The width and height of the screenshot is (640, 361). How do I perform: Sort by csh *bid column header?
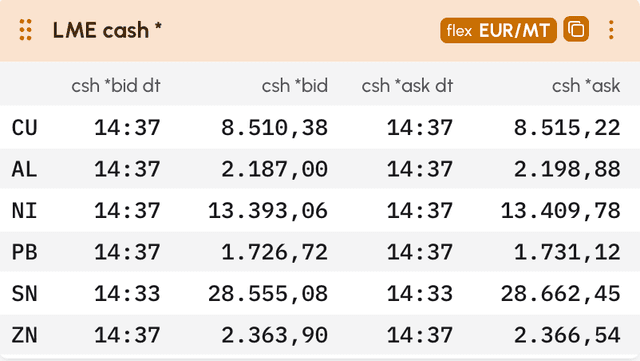point(295,85)
